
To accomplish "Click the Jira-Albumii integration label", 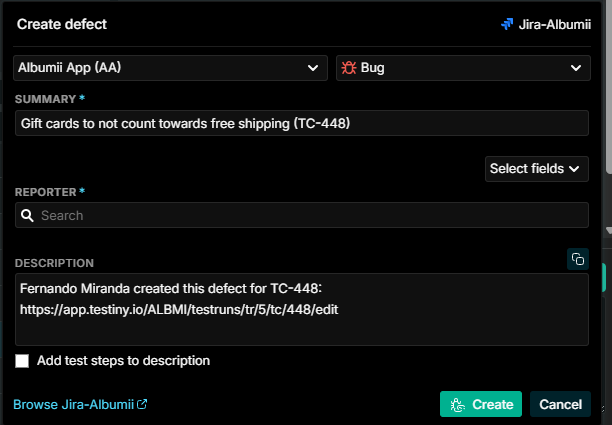I will tap(554, 24).
